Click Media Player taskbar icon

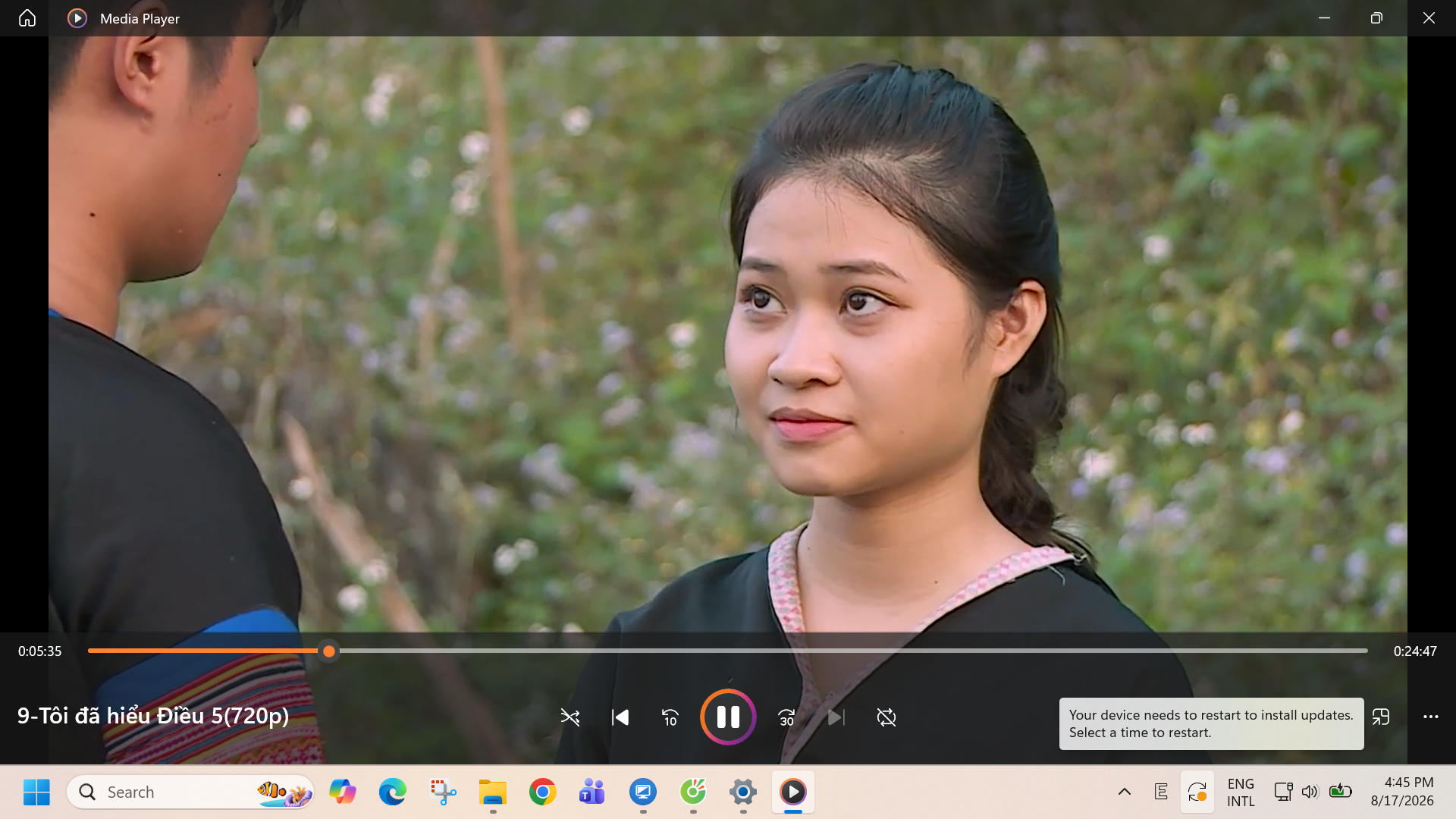pyautogui.click(x=793, y=792)
